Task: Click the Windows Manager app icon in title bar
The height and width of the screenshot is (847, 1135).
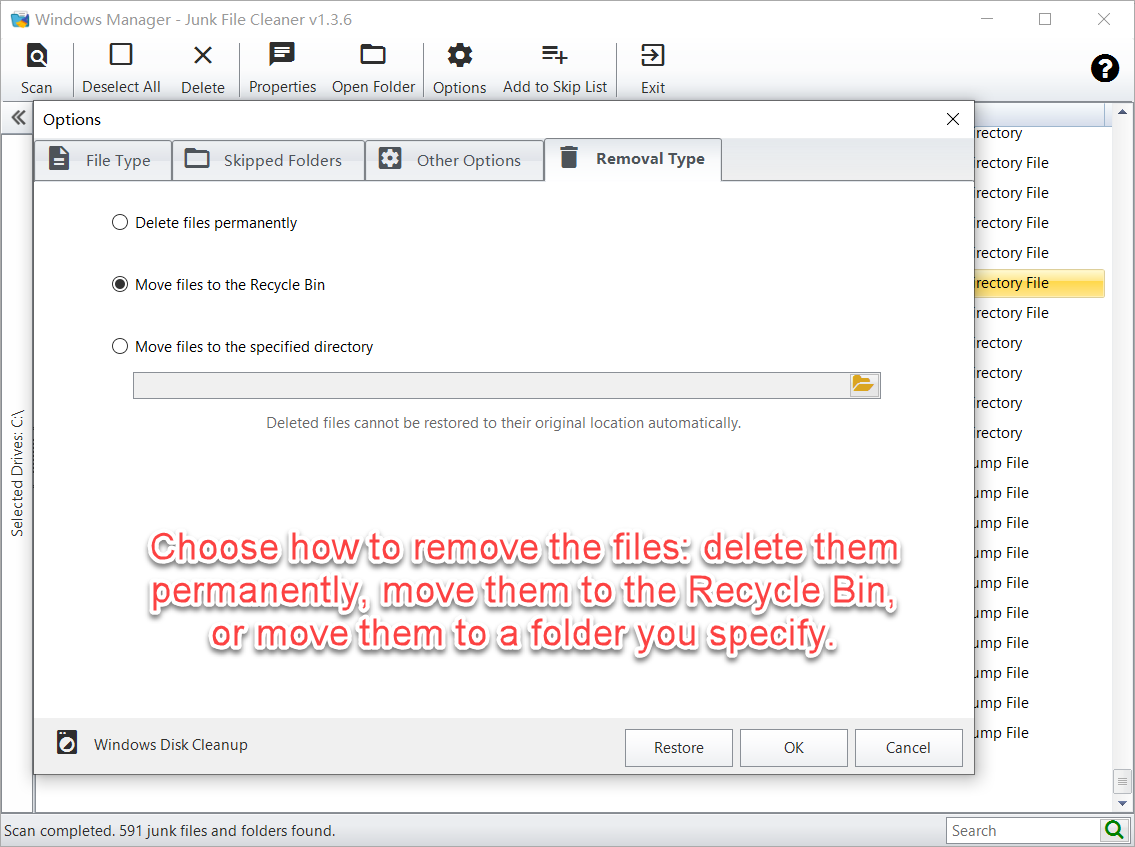Action: 20,20
